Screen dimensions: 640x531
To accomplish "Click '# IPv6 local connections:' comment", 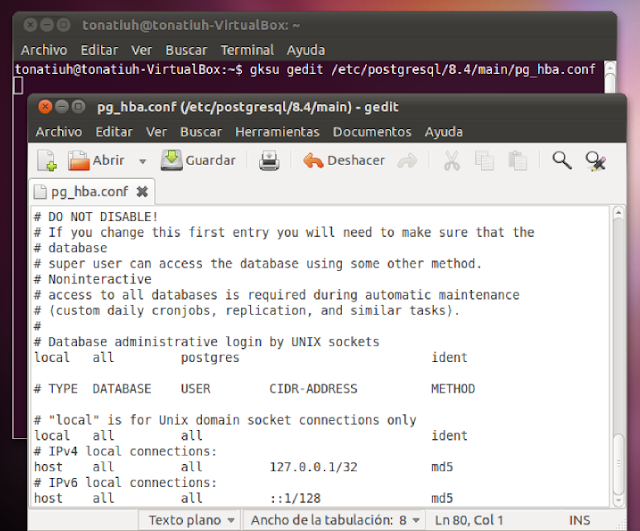I will click(x=125, y=482).
